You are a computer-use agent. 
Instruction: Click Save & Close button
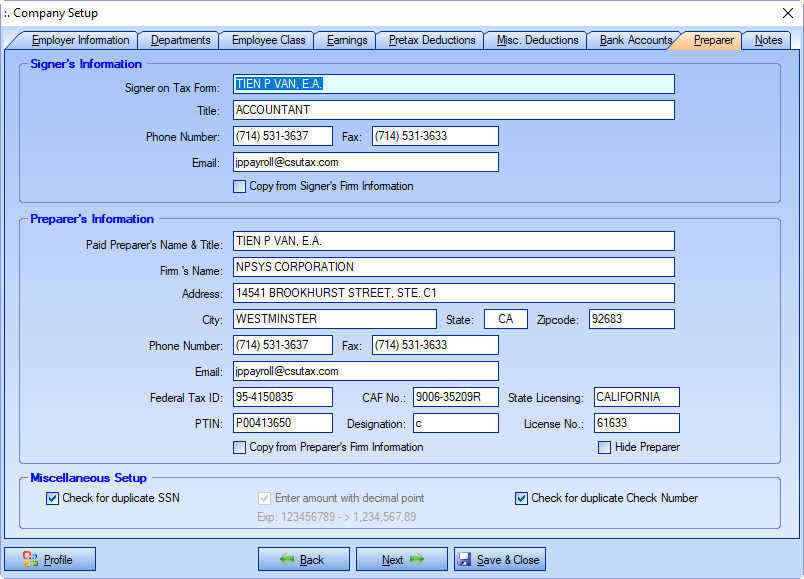click(500, 559)
